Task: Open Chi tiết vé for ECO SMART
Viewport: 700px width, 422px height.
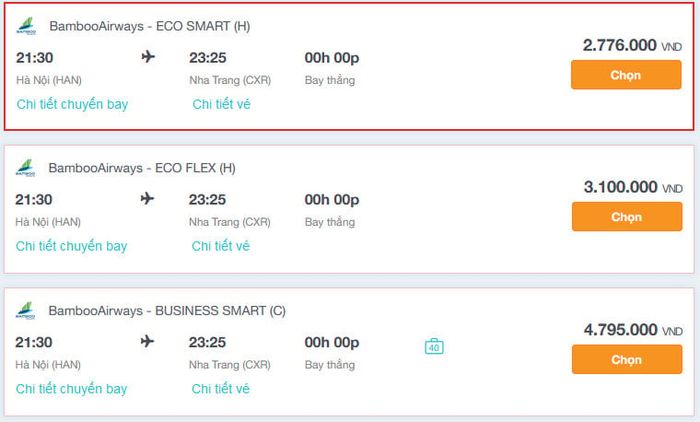Action: tap(221, 104)
